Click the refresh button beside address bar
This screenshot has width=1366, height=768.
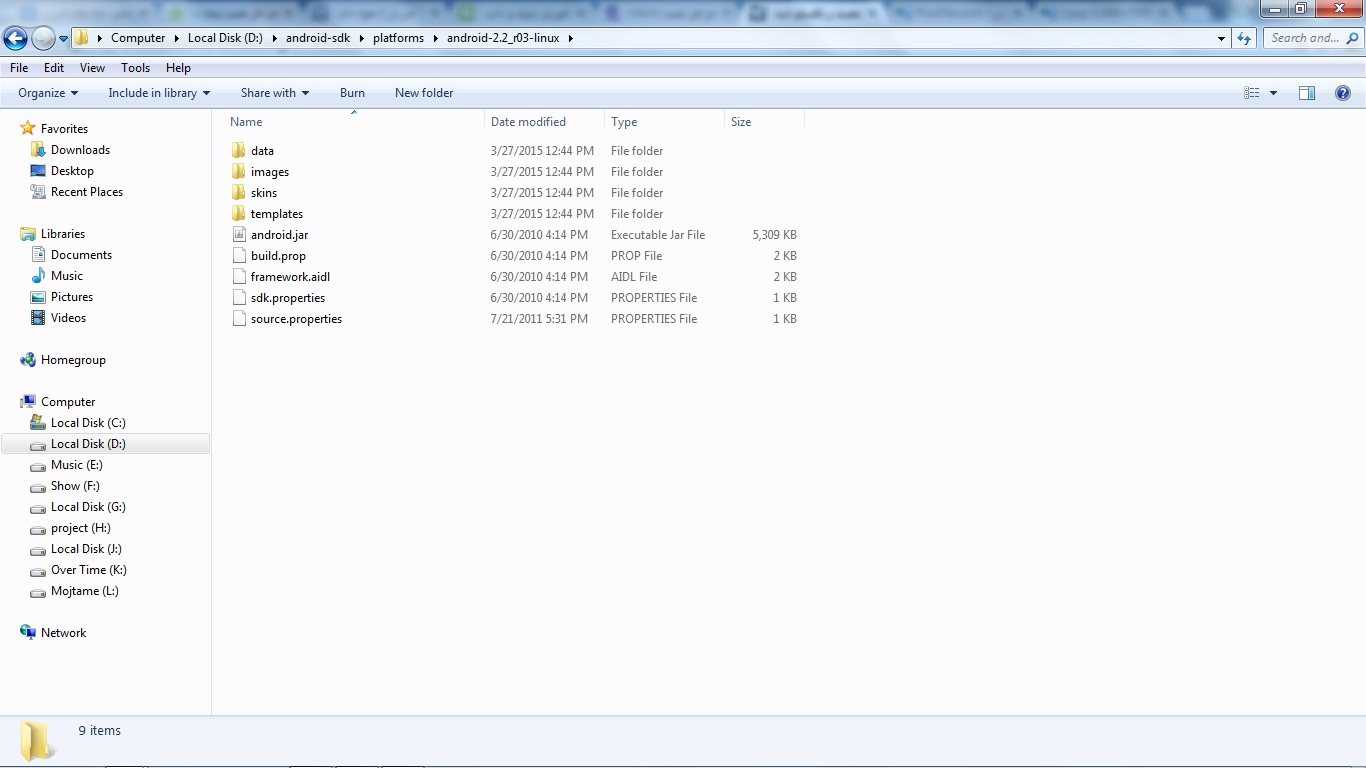(x=1244, y=38)
